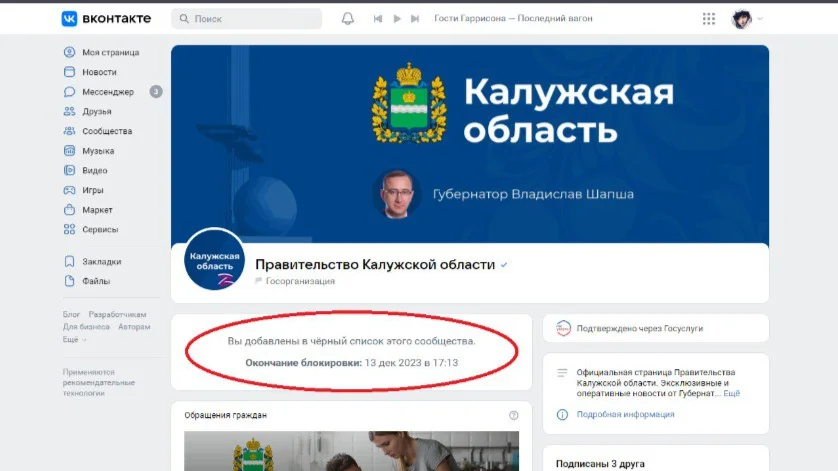Focus the Поиск search field
This screenshot has width=838, height=471.
246,19
